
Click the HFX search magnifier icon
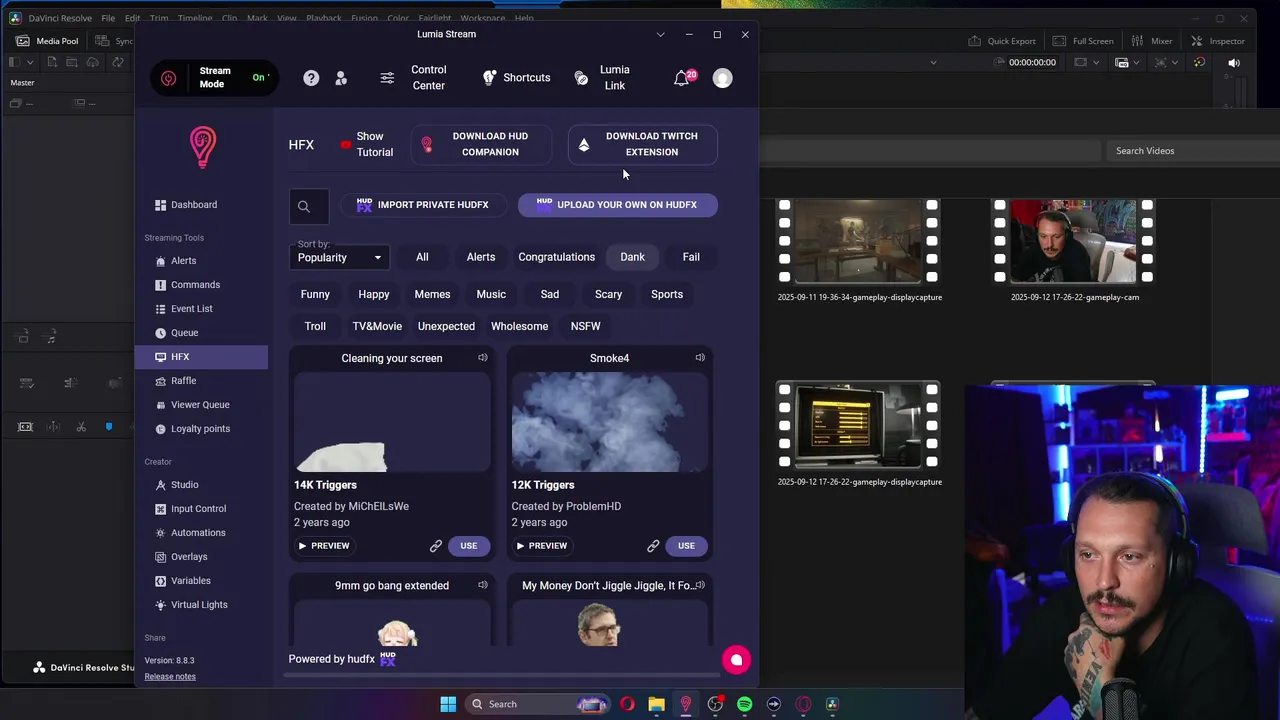coord(304,207)
